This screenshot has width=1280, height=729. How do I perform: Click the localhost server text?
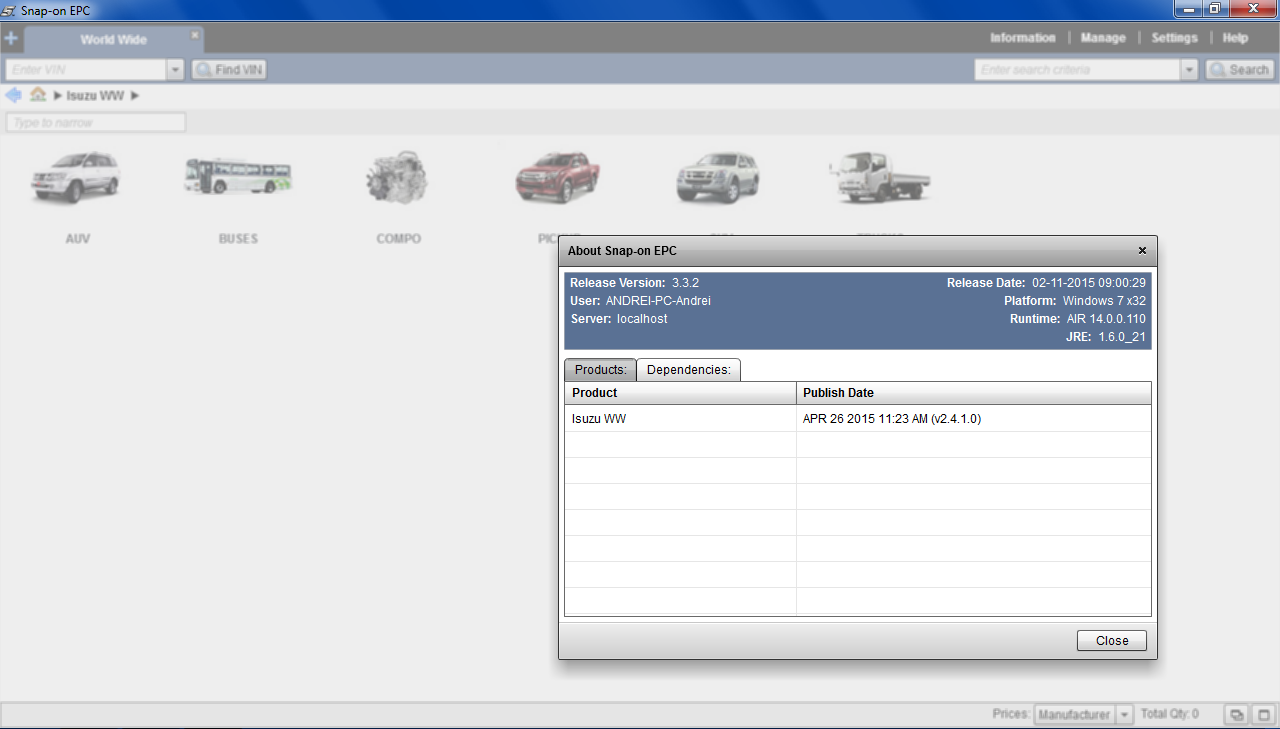point(642,319)
